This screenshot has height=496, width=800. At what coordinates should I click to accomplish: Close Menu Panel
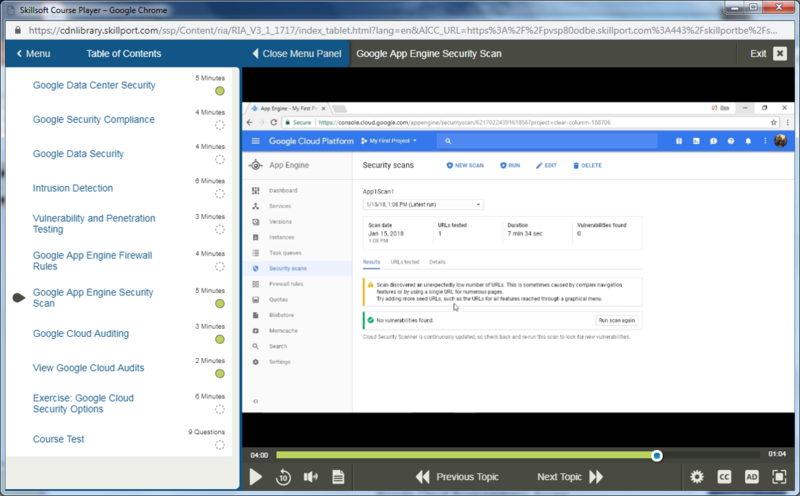[297, 54]
